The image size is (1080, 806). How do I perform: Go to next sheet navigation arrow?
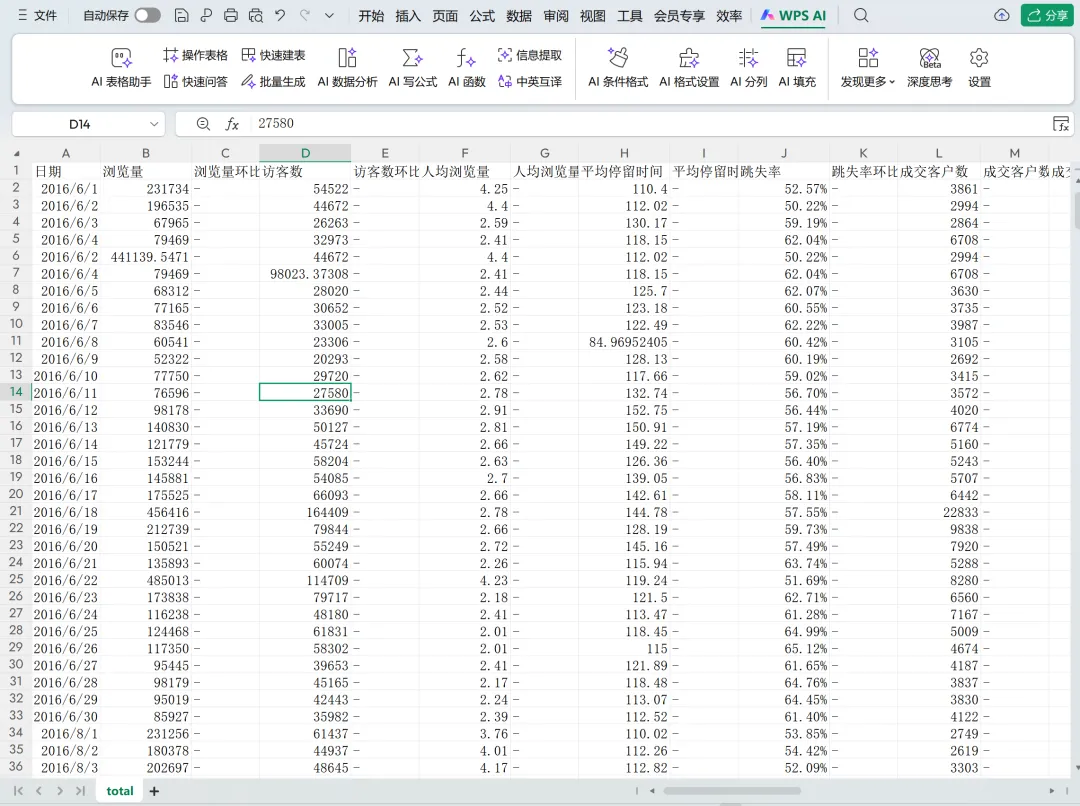click(x=60, y=791)
